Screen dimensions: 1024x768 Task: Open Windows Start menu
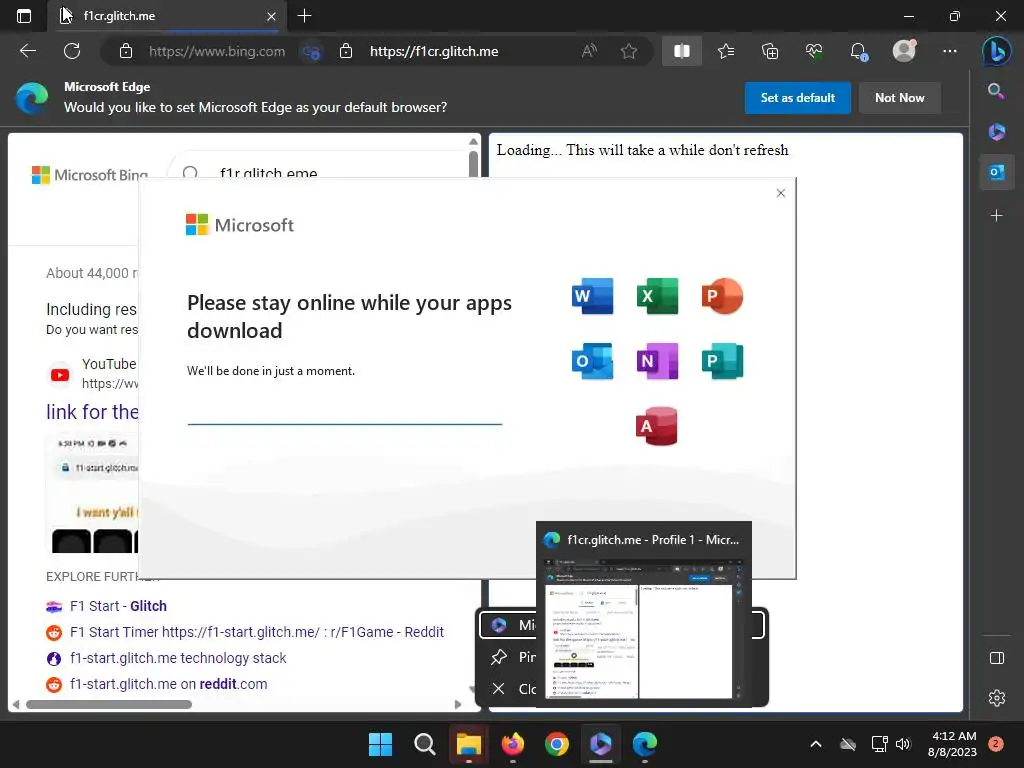click(x=380, y=744)
